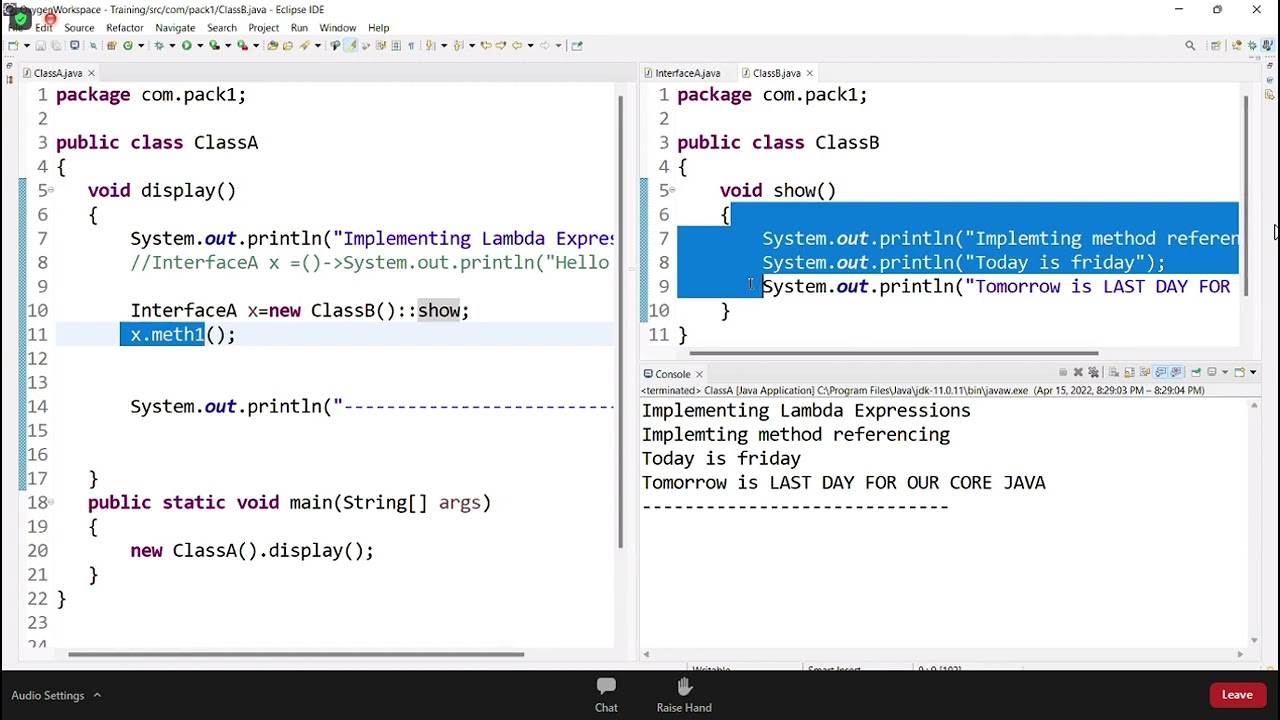1280x720 pixels.
Task: Open Audio Settings in meeting bar
Action: tap(48, 695)
